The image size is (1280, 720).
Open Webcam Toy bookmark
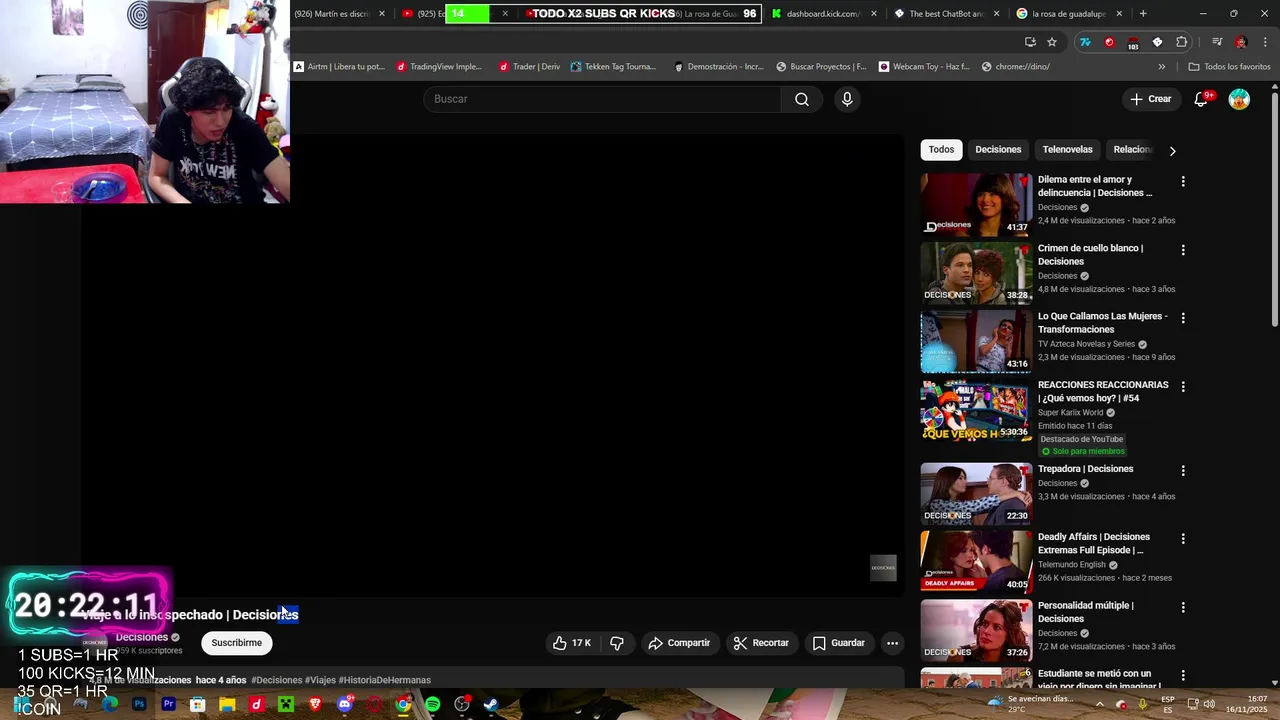click(924, 67)
